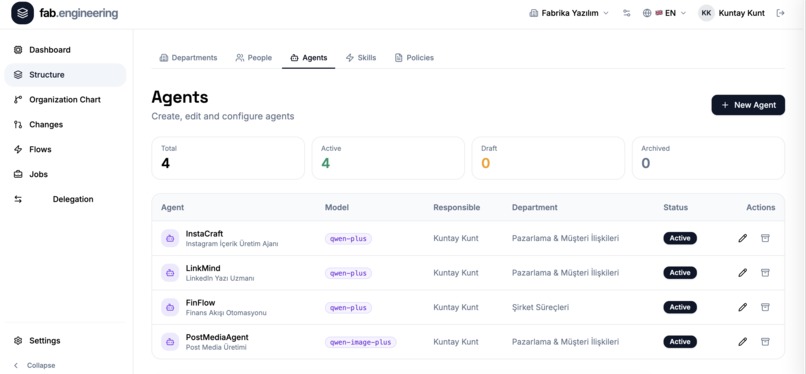Switch to the Policies tab
This screenshot has width=806, height=374.
pyautogui.click(x=414, y=58)
